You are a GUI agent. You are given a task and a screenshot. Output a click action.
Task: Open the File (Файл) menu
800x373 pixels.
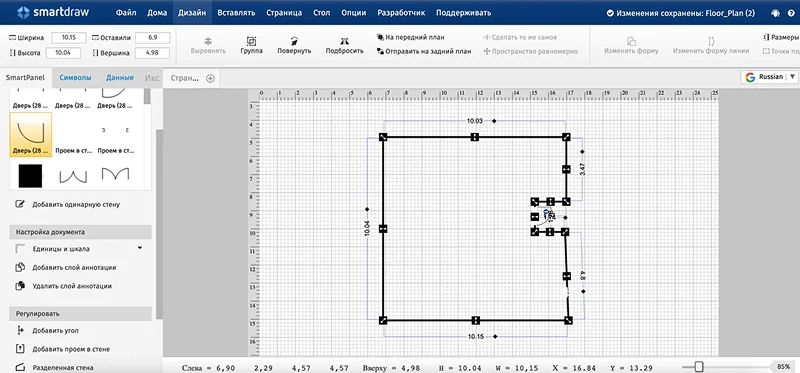click(126, 13)
